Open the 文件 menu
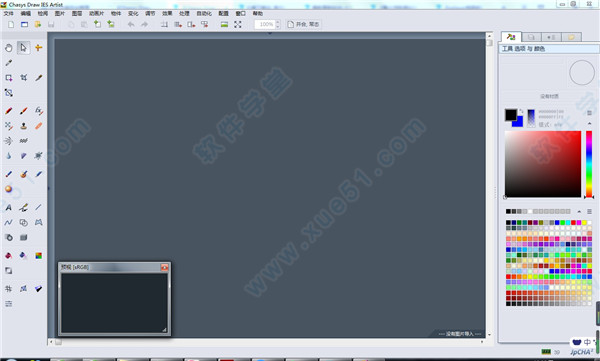 [x=8, y=13]
